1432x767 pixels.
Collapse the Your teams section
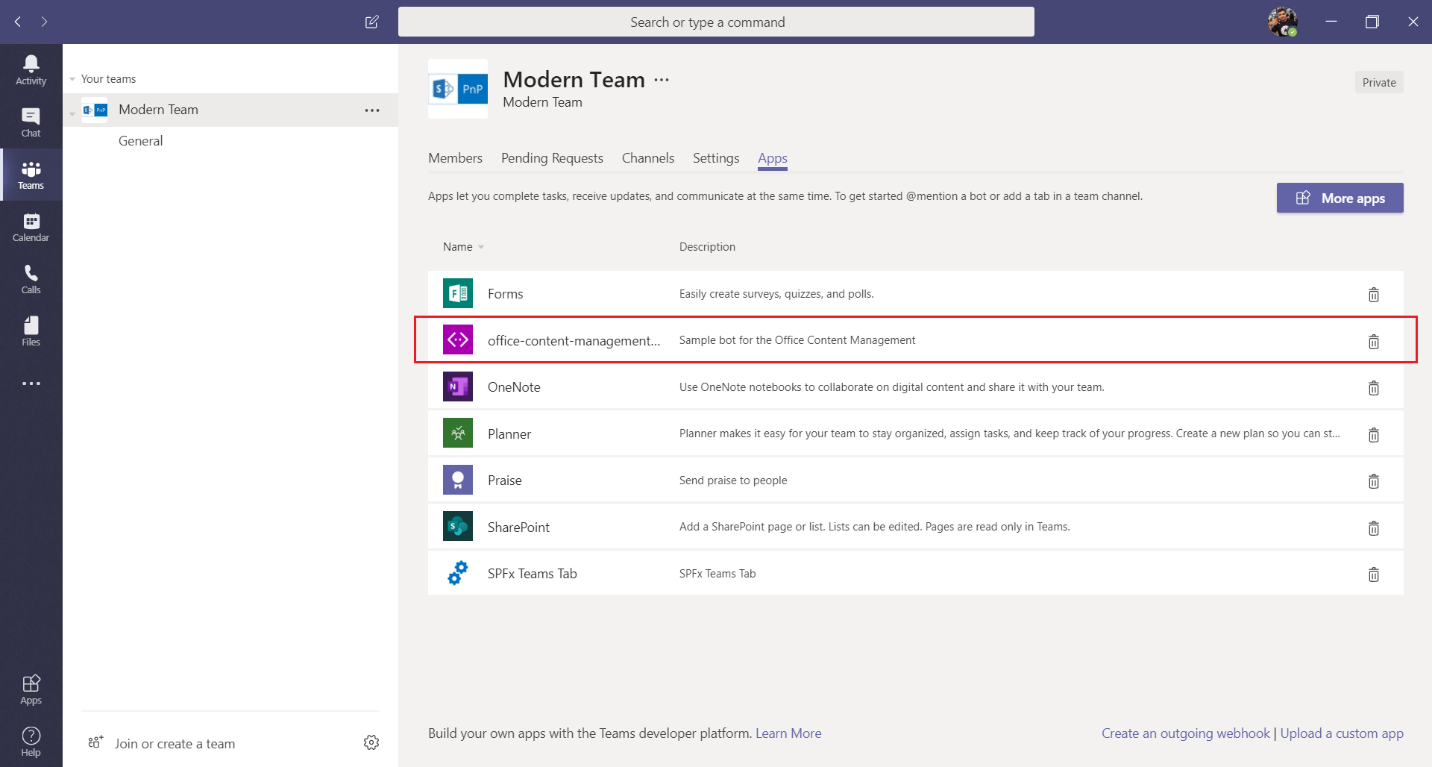tap(73, 79)
